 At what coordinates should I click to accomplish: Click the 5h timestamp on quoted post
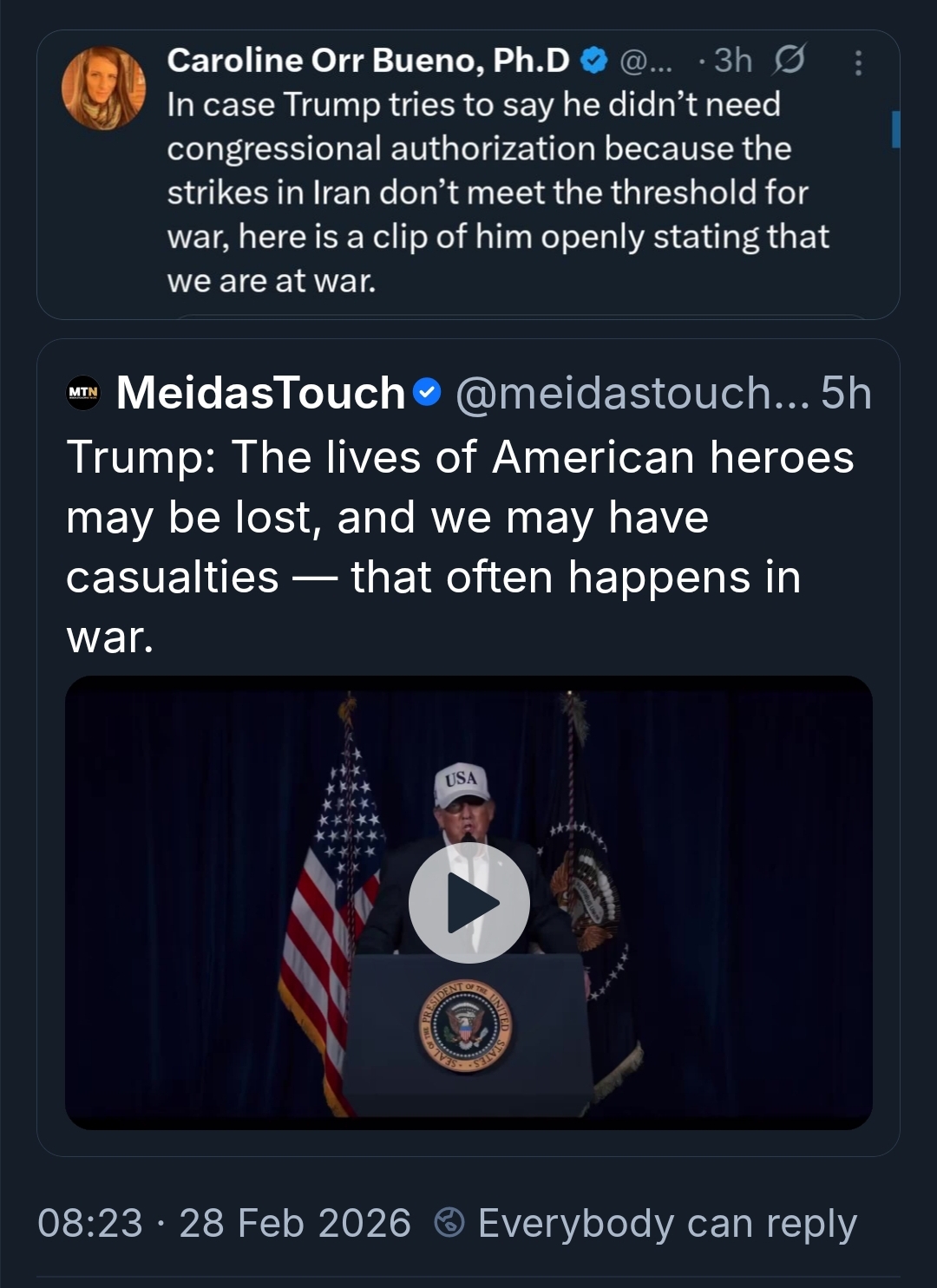845,393
